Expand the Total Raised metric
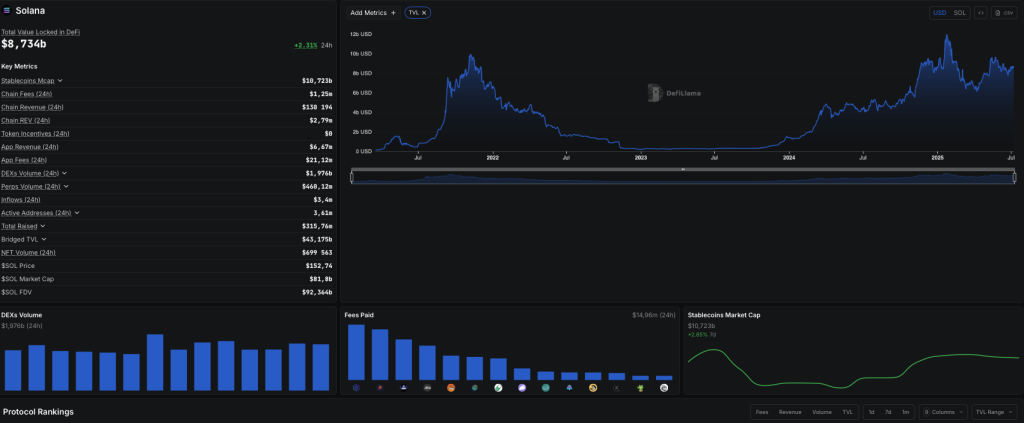This screenshot has height=423, width=1024. [x=42, y=226]
